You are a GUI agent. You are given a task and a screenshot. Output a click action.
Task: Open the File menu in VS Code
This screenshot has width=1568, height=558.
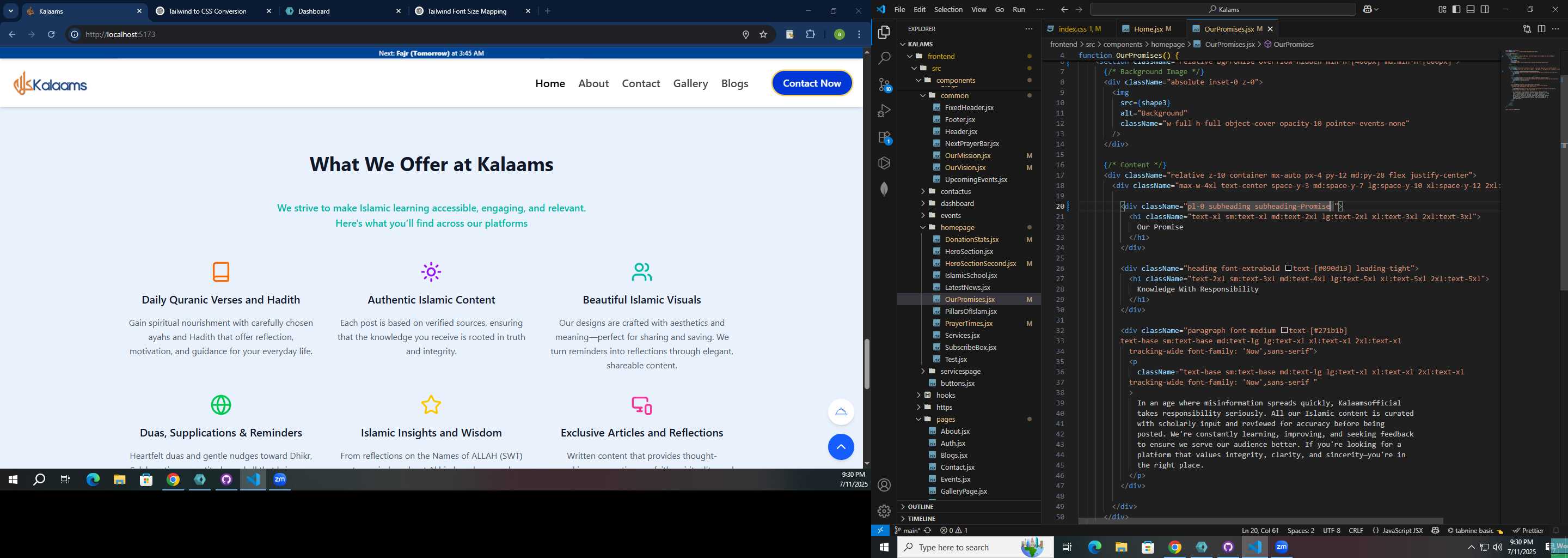pyautogui.click(x=899, y=9)
